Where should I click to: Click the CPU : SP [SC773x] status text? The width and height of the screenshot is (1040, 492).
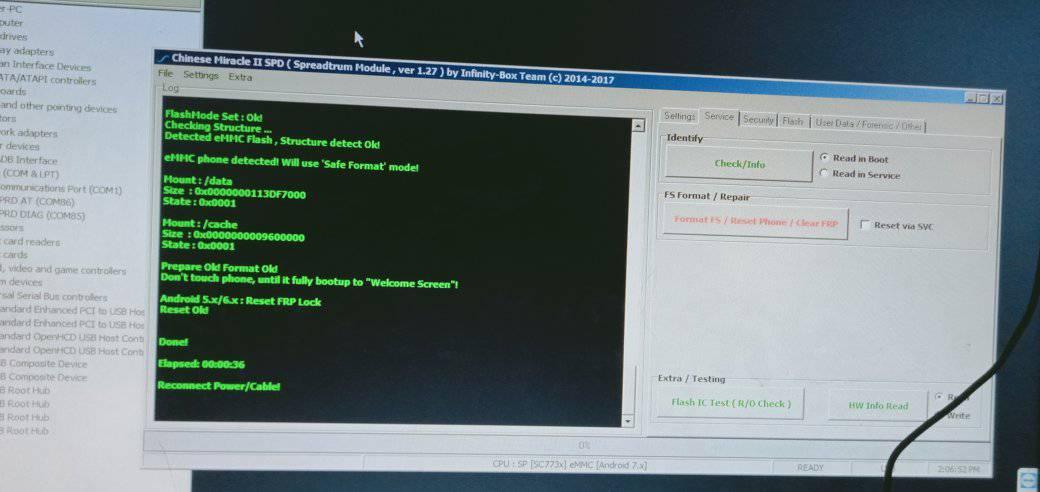[569, 465]
